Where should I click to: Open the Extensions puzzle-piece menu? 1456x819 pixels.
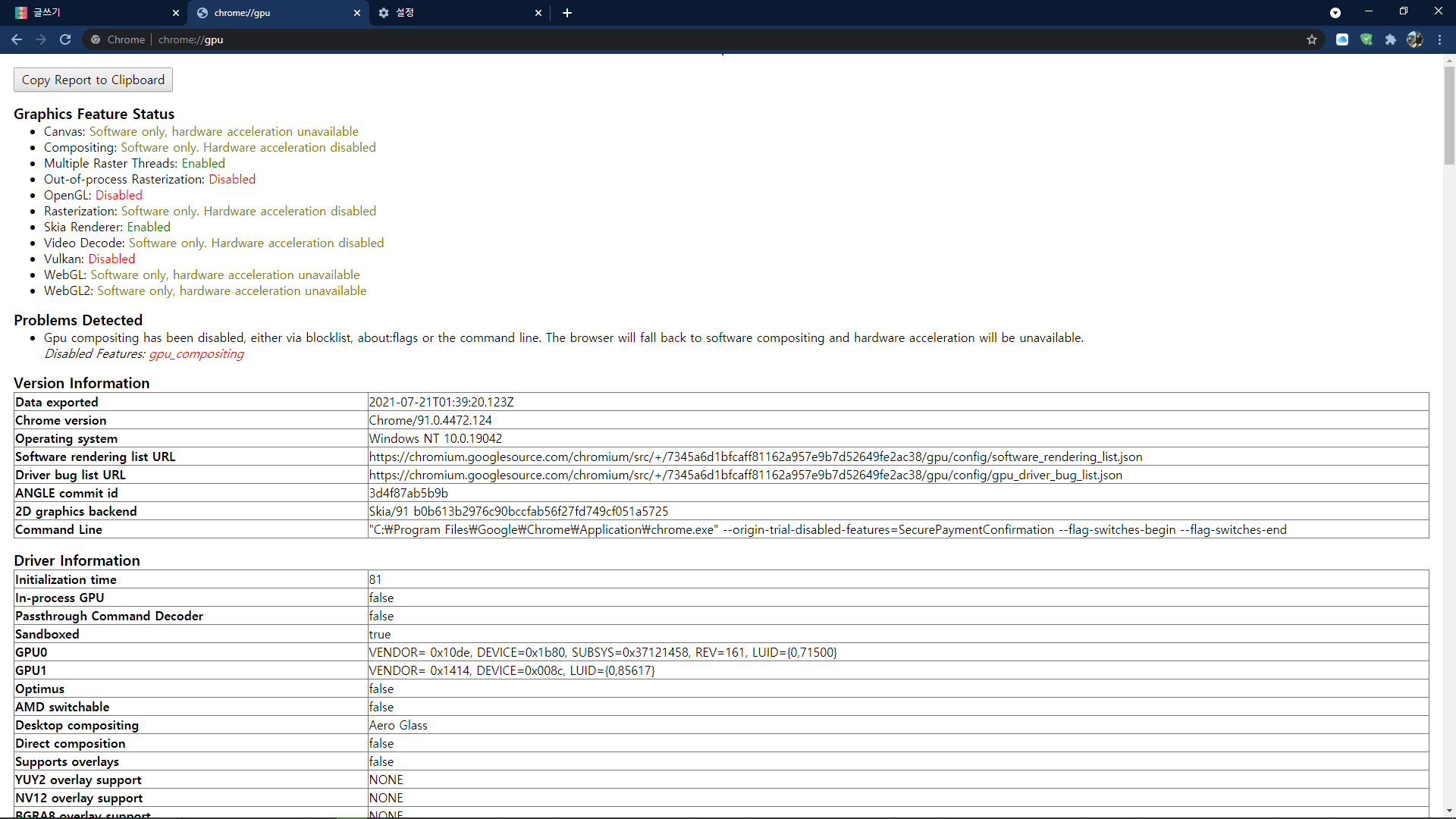pyautogui.click(x=1391, y=39)
